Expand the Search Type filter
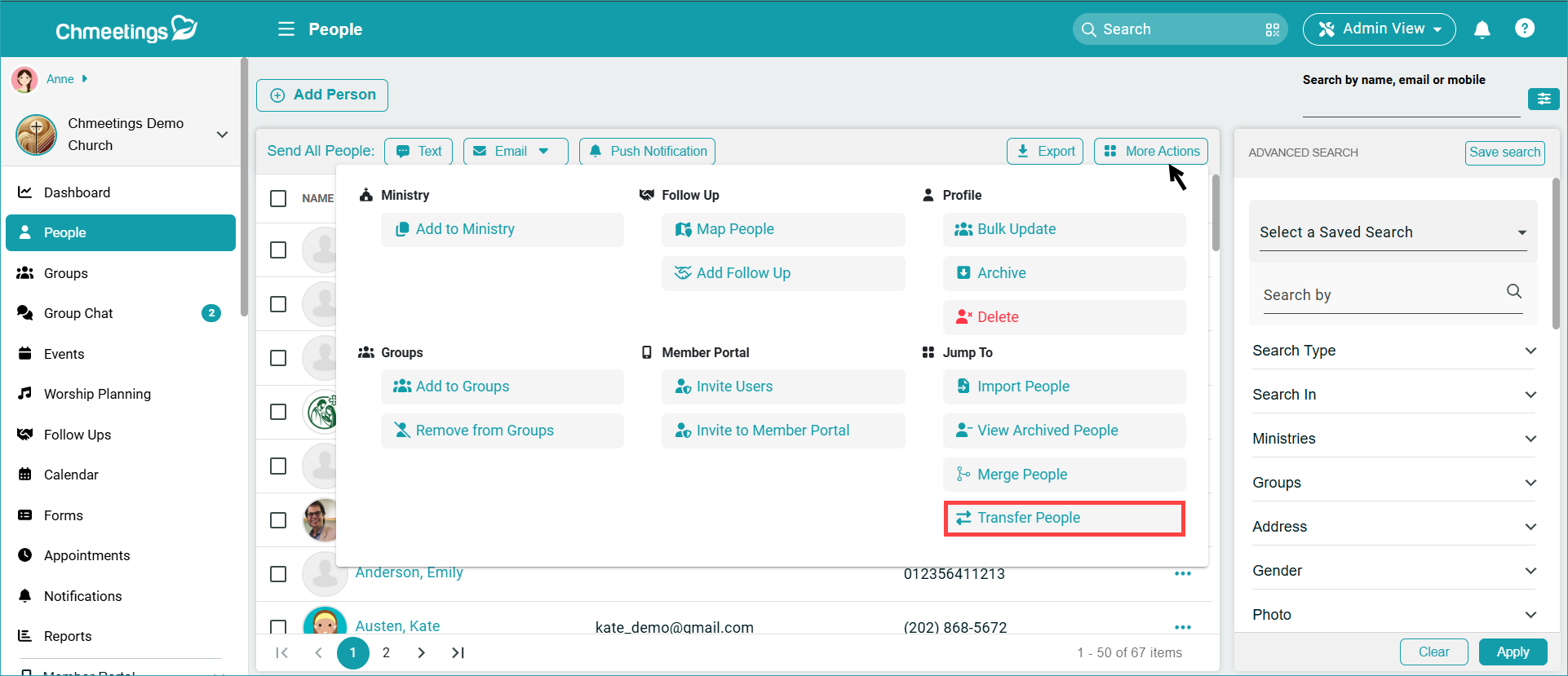 [1393, 351]
